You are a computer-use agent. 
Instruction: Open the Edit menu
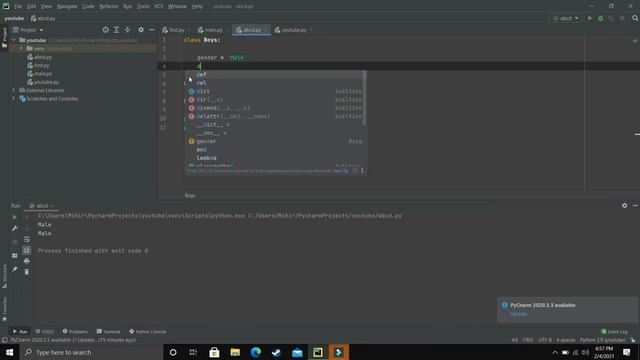31,7
